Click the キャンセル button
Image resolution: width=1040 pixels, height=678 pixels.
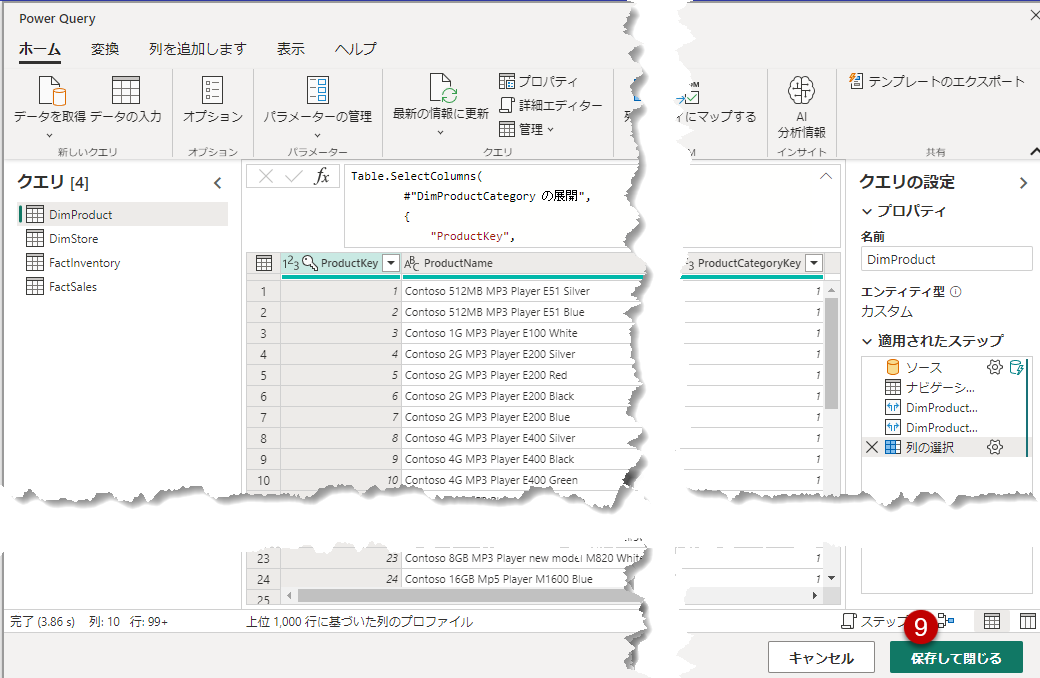click(821, 658)
